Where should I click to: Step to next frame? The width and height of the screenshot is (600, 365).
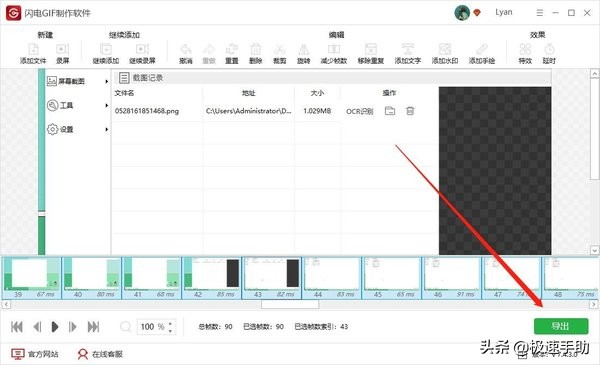pyautogui.click(x=72, y=327)
